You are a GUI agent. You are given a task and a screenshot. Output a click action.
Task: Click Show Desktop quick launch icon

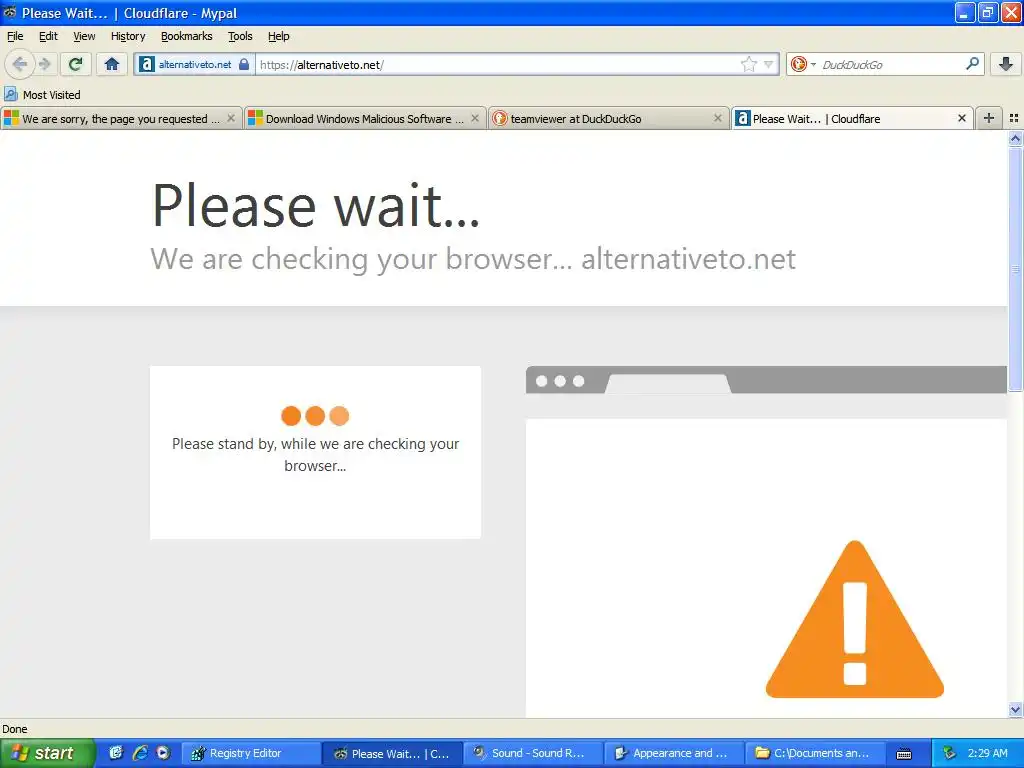pyautogui.click(x=116, y=753)
